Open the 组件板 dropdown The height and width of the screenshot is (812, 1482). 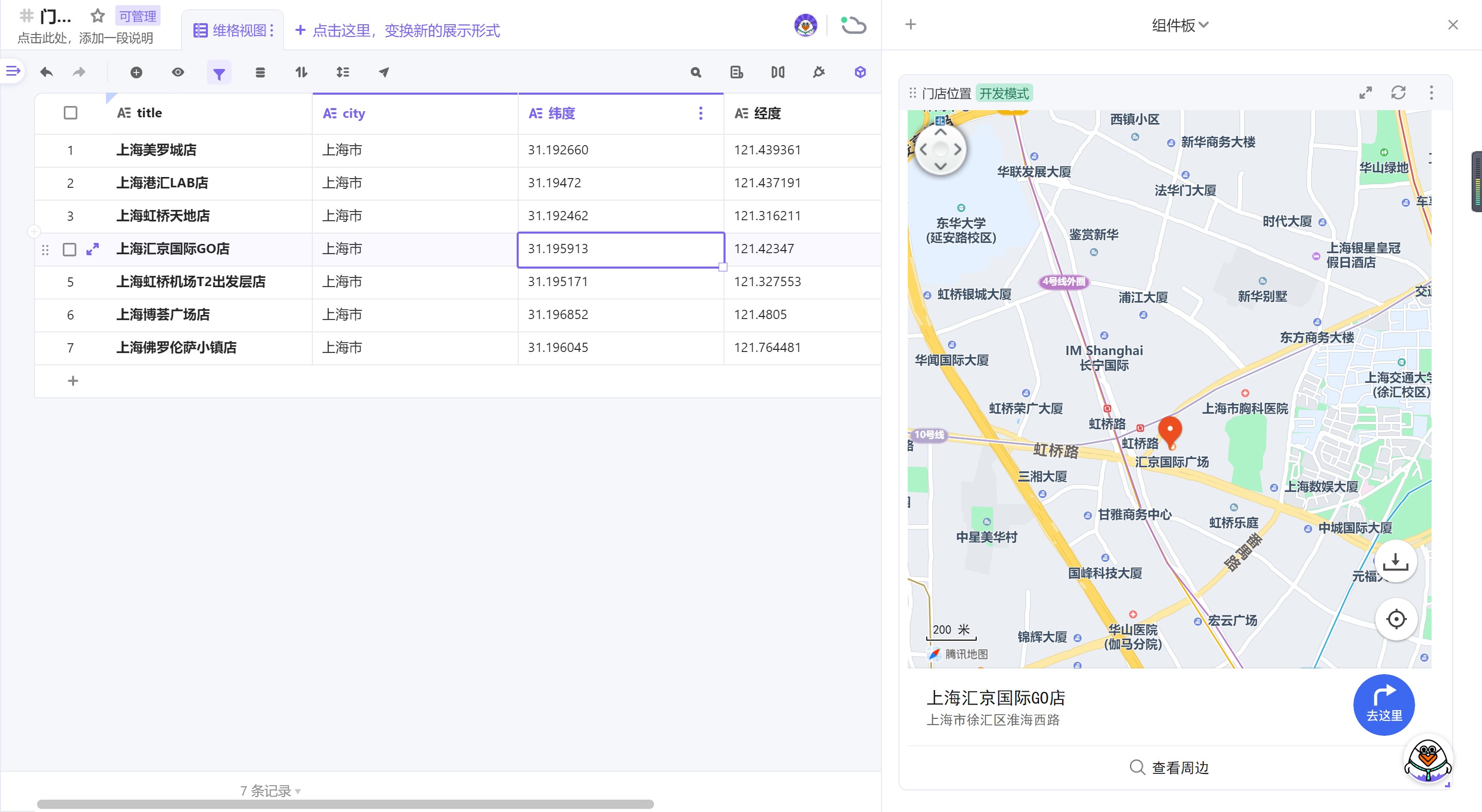(1179, 25)
